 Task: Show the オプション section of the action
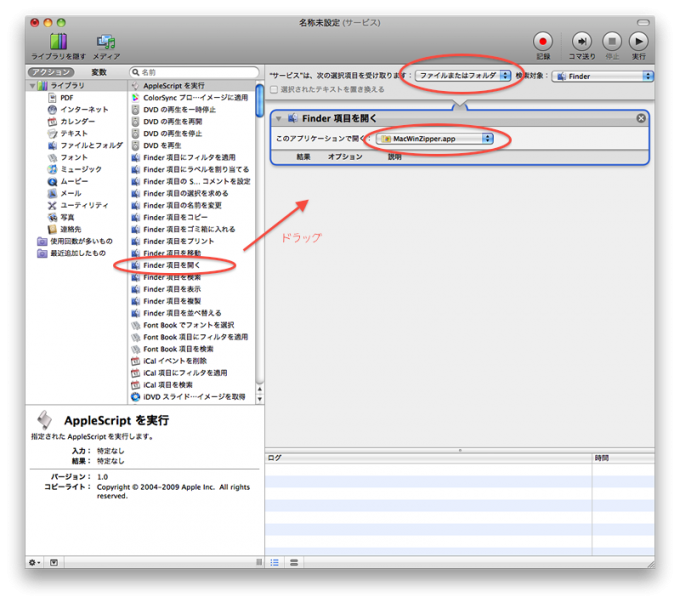point(345,157)
